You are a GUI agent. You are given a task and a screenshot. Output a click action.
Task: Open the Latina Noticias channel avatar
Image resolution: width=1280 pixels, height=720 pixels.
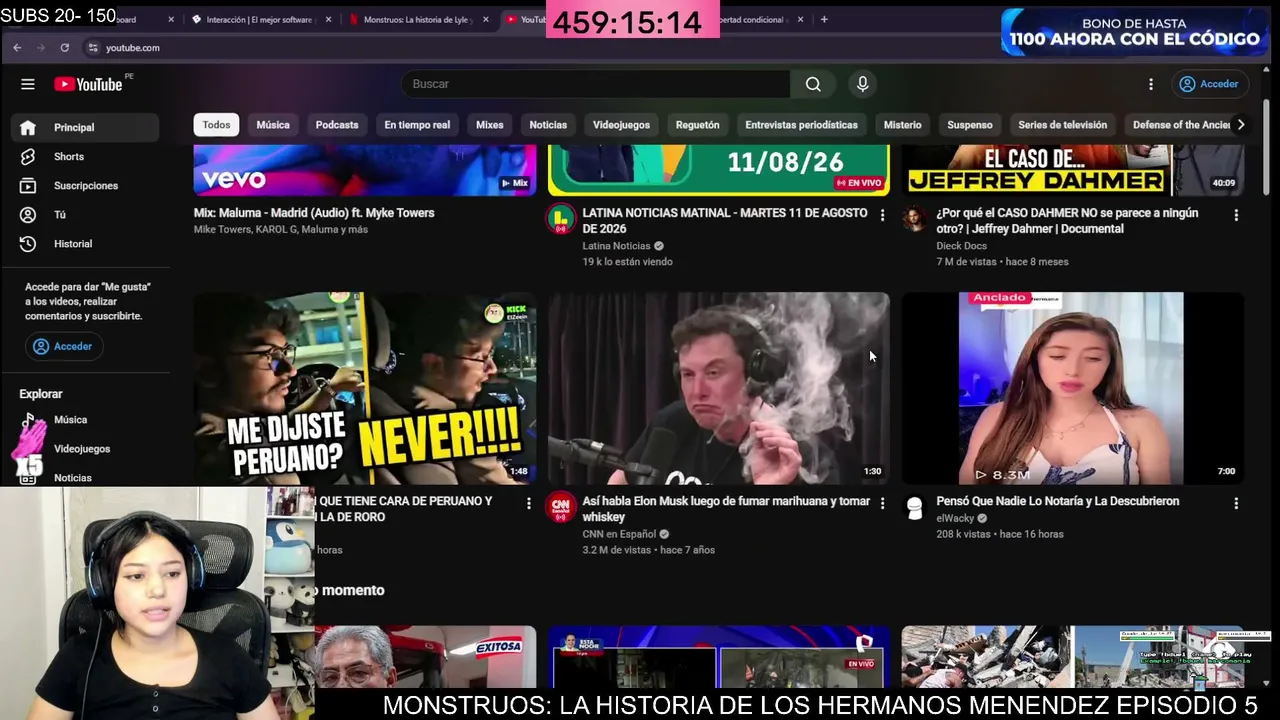click(560, 219)
